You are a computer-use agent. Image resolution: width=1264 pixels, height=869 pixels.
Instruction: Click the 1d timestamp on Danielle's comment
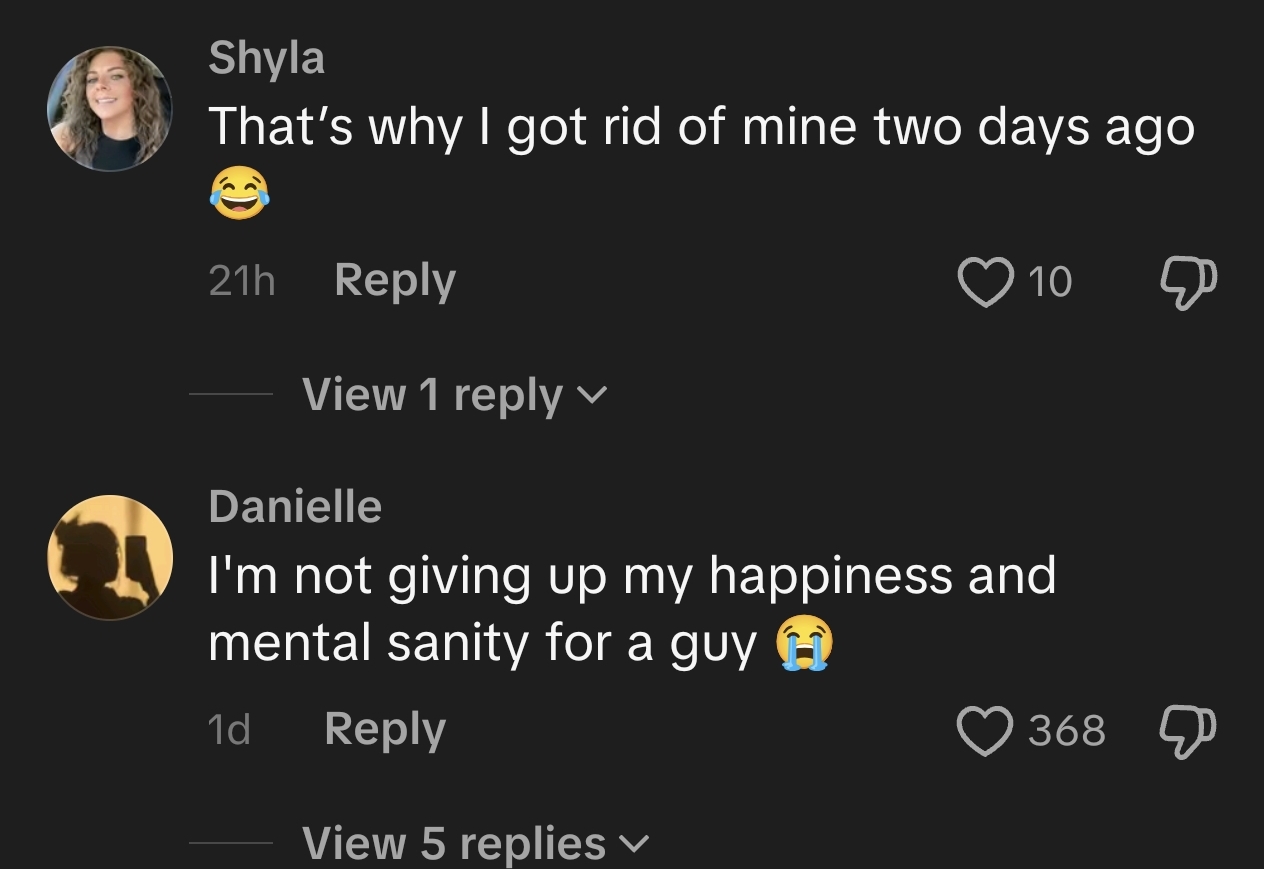pos(229,731)
